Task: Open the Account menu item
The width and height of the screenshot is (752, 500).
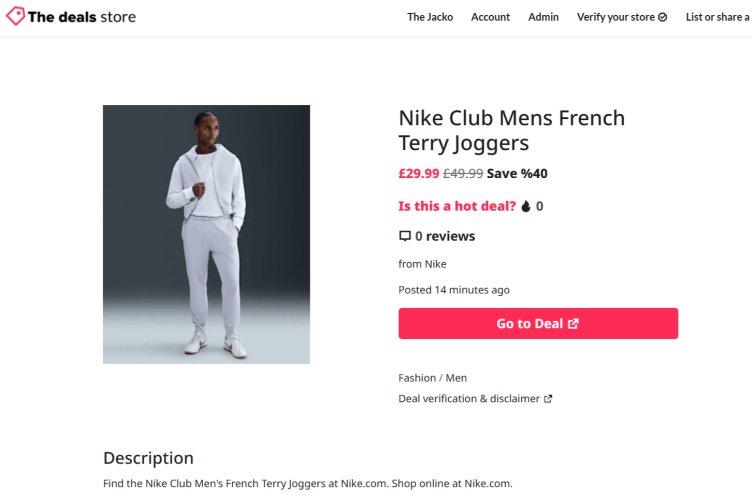Action: point(490,17)
